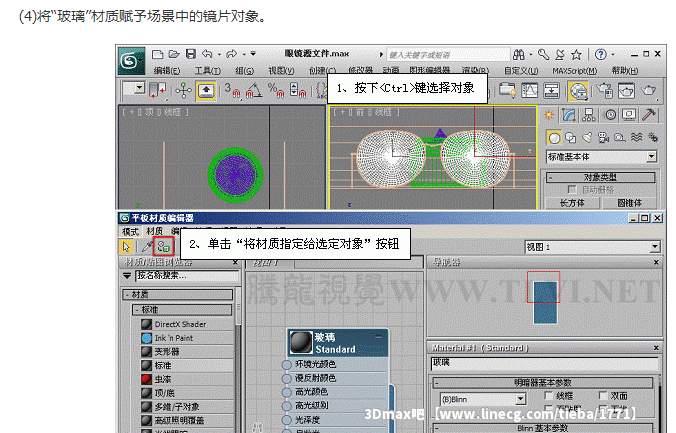Screen dimensions: 676x433
Task: Select the Geometry category icon
Action: [x=553, y=136]
